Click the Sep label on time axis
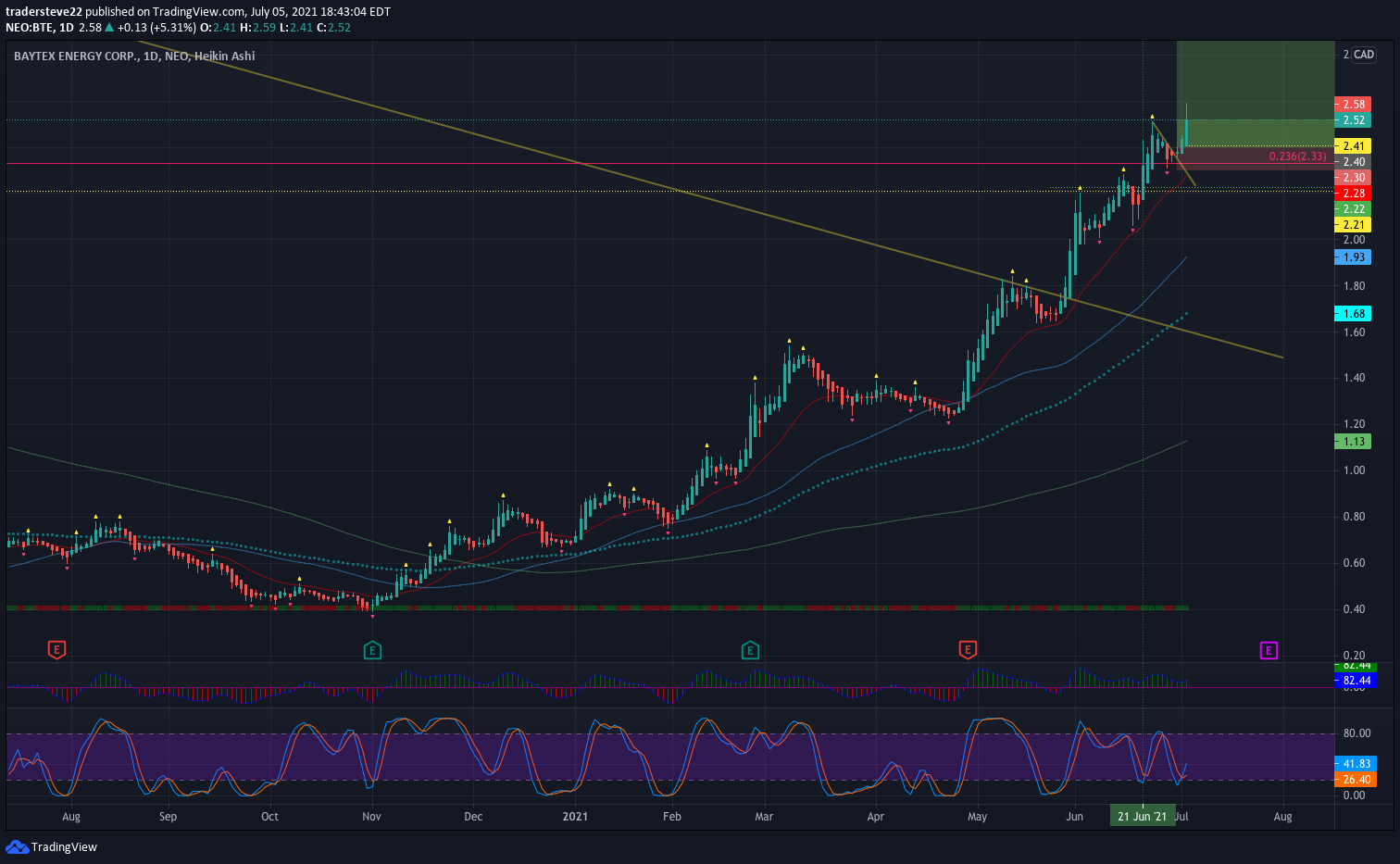 tap(168, 817)
